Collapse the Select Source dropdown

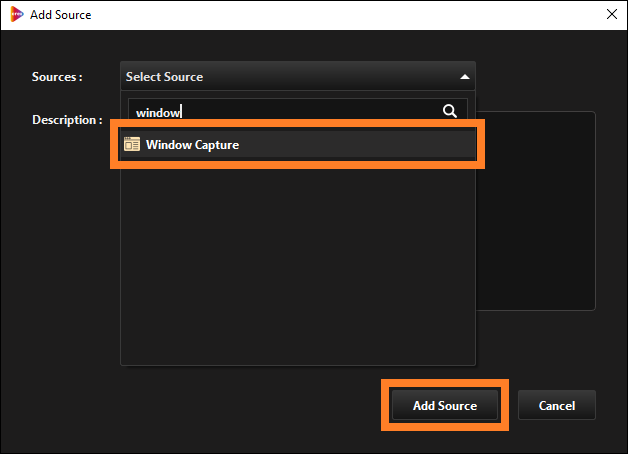298,76
